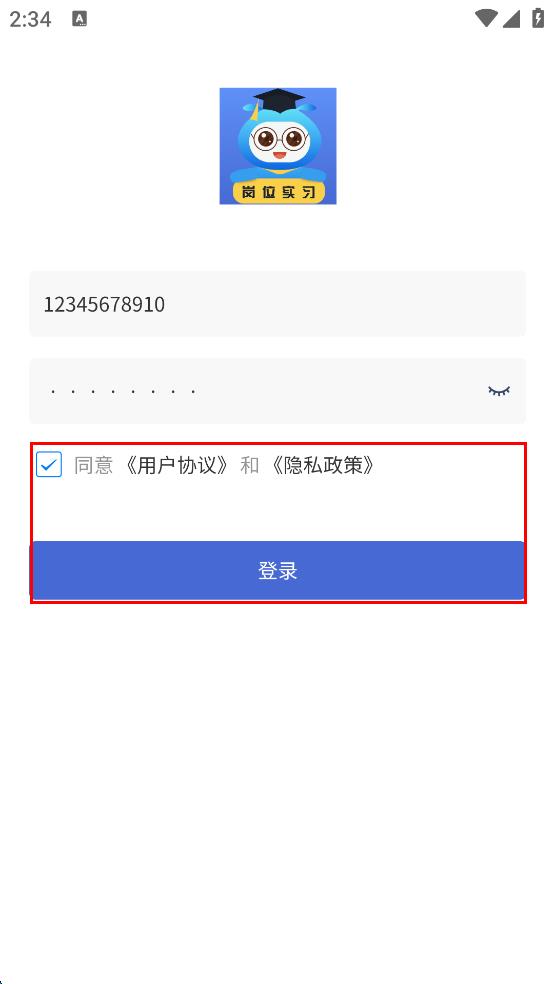Show the password with the eye icon

pyautogui.click(x=499, y=391)
